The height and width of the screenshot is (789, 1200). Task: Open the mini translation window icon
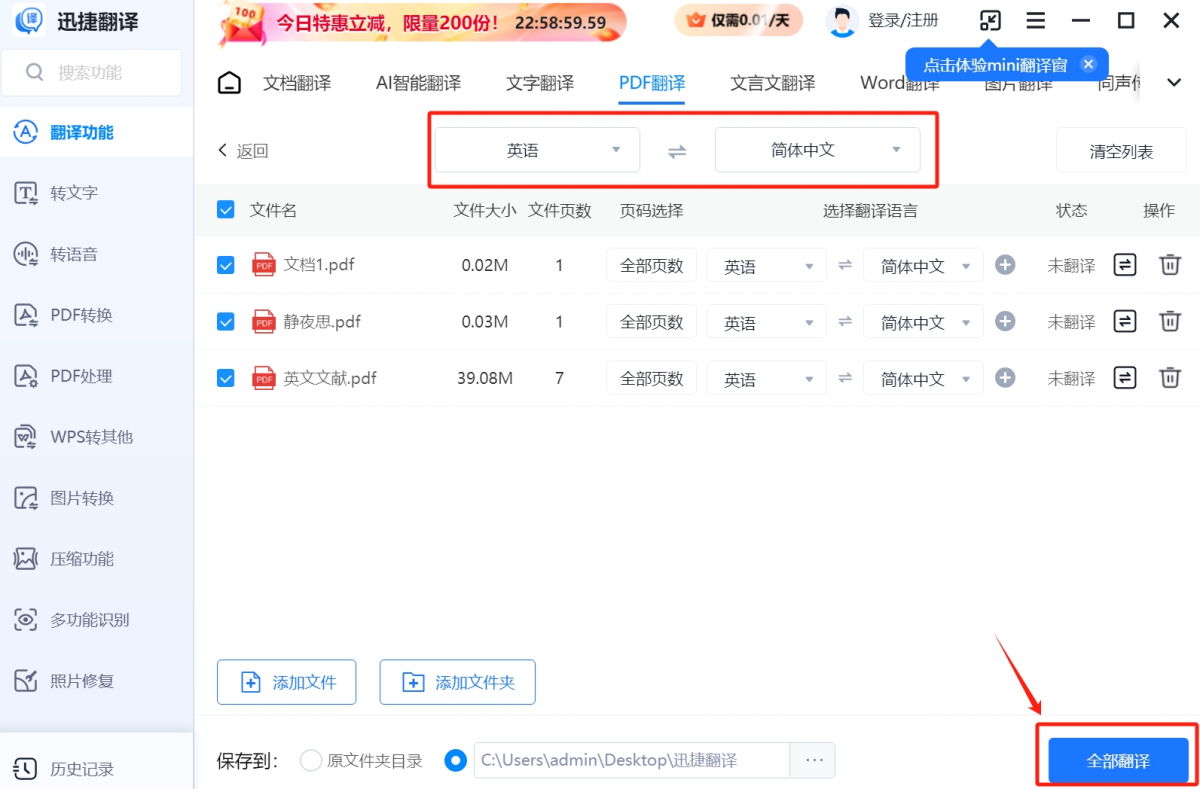click(x=989, y=21)
